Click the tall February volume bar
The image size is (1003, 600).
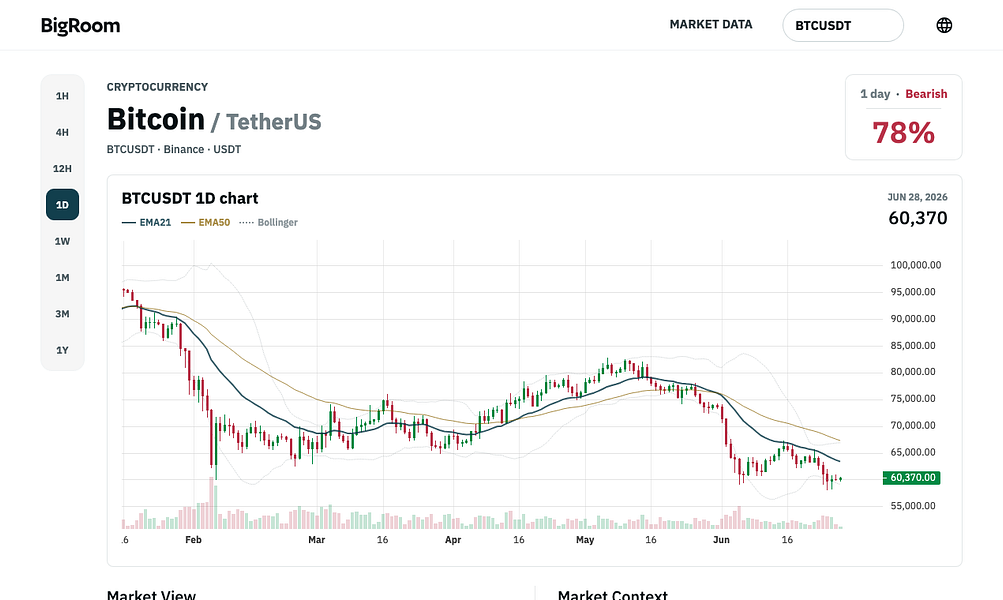point(211,503)
